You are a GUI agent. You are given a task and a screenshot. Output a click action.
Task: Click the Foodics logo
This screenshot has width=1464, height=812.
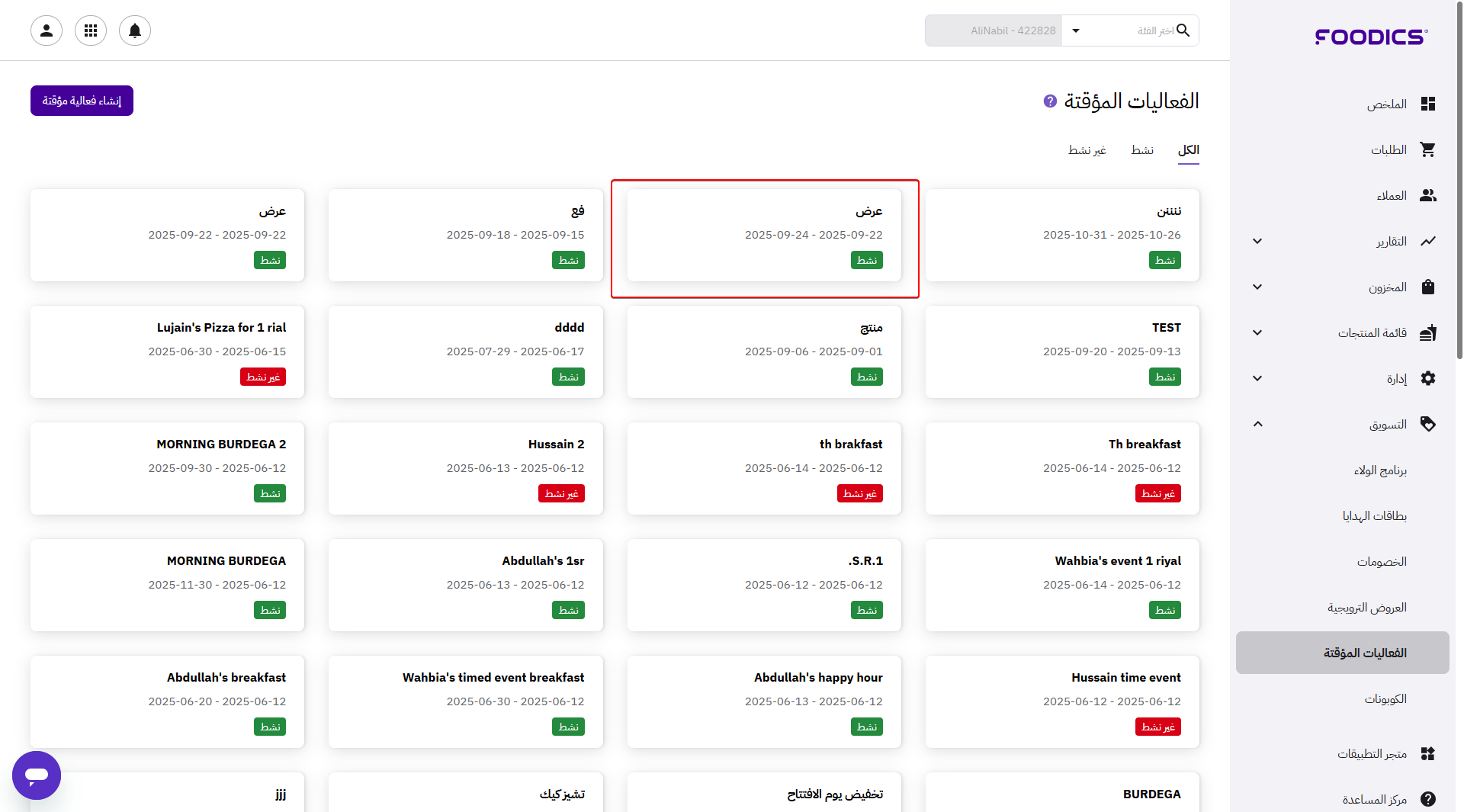(x=1371, y=37)
